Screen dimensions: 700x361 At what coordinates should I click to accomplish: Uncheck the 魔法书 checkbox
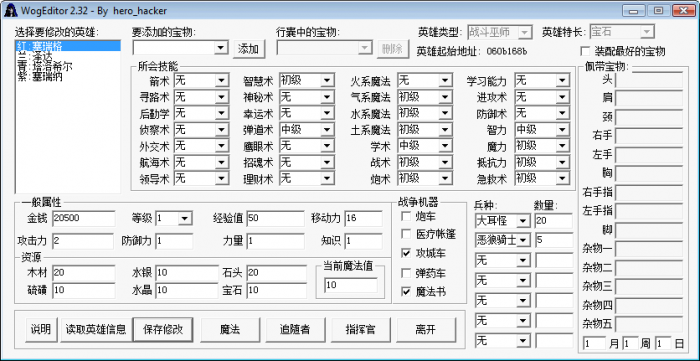406,292
